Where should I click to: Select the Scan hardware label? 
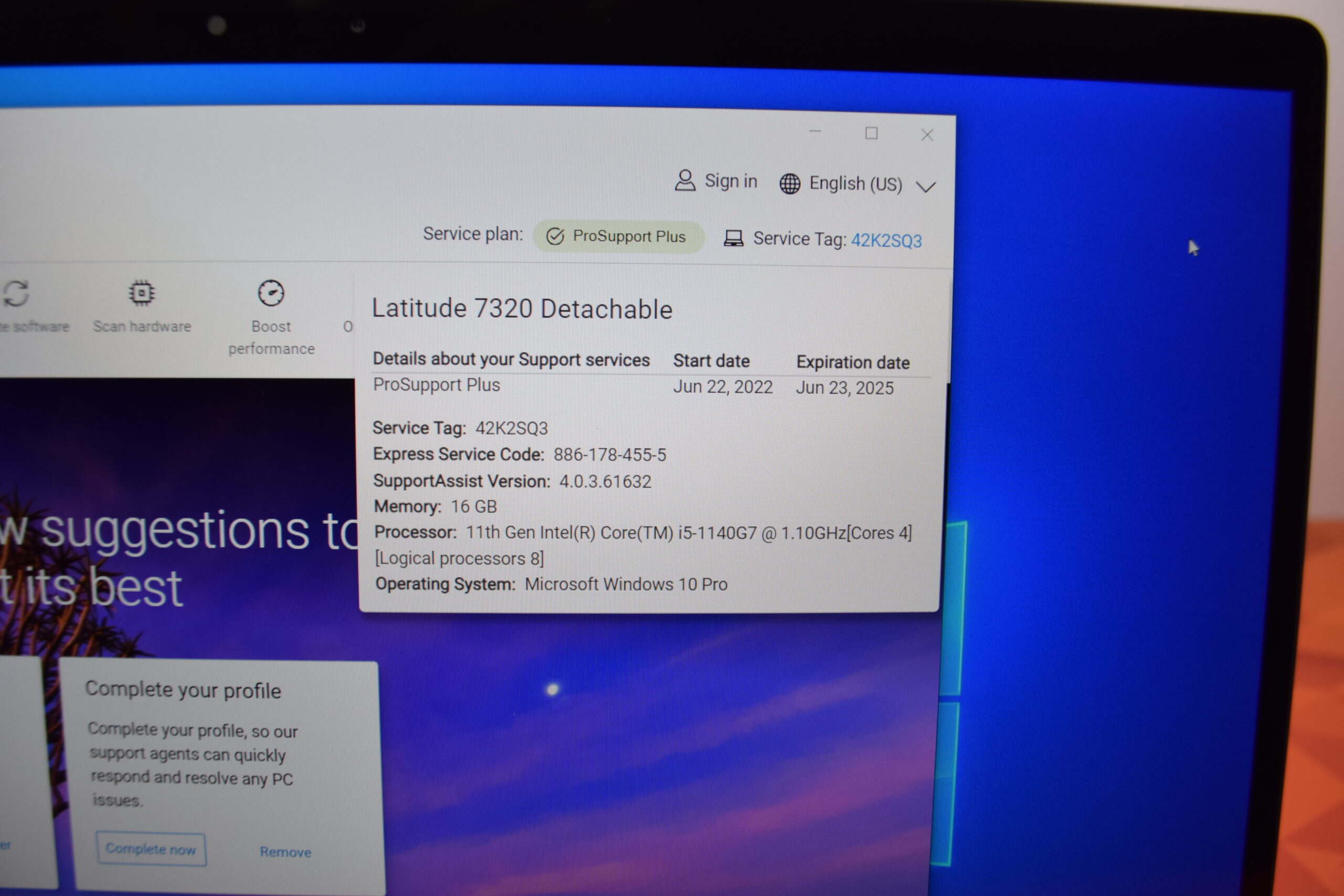click(142, 326)
